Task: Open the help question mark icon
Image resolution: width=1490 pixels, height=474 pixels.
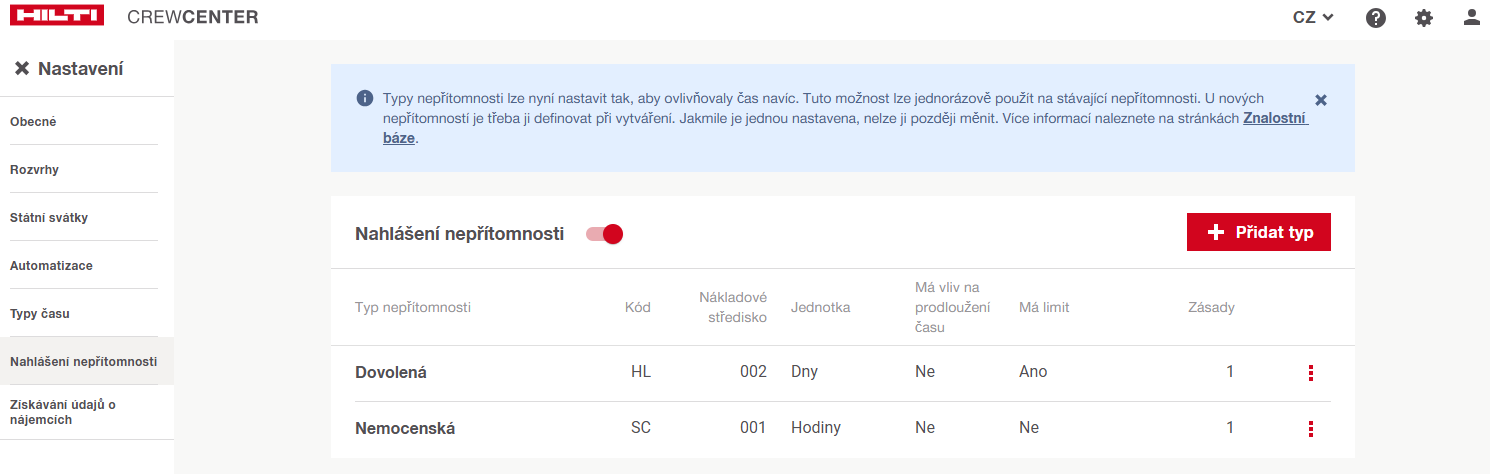Action: [1376, 18]
